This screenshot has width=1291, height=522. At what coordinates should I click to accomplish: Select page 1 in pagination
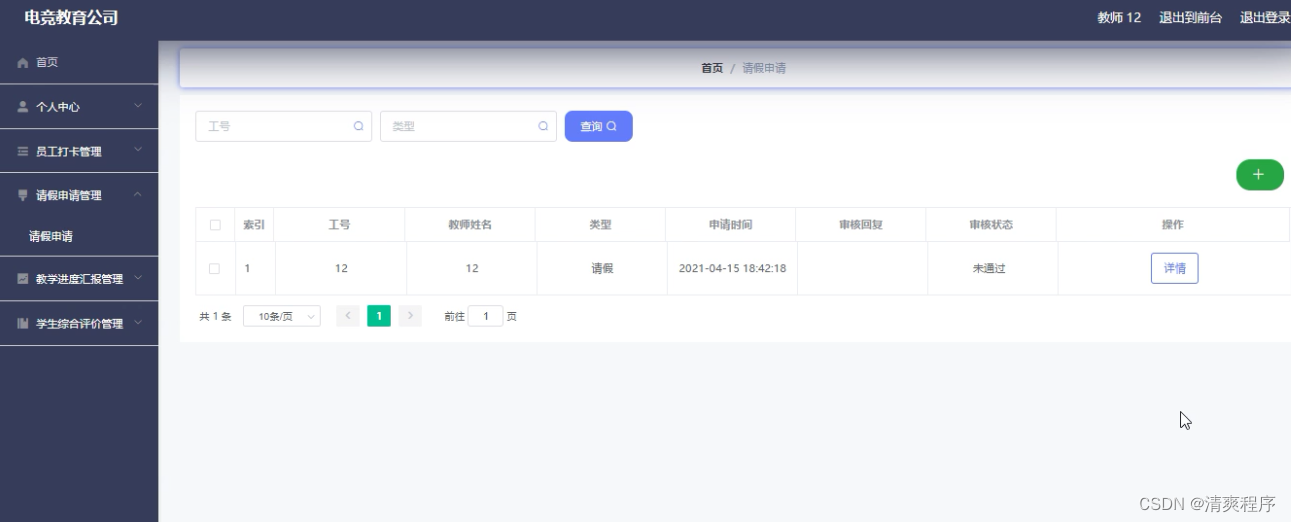click(379, 316)
